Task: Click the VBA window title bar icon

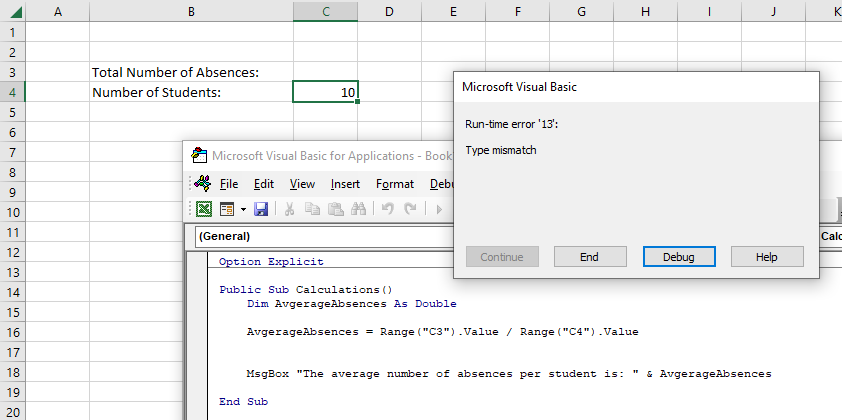Action: click(x=199, y=155)
